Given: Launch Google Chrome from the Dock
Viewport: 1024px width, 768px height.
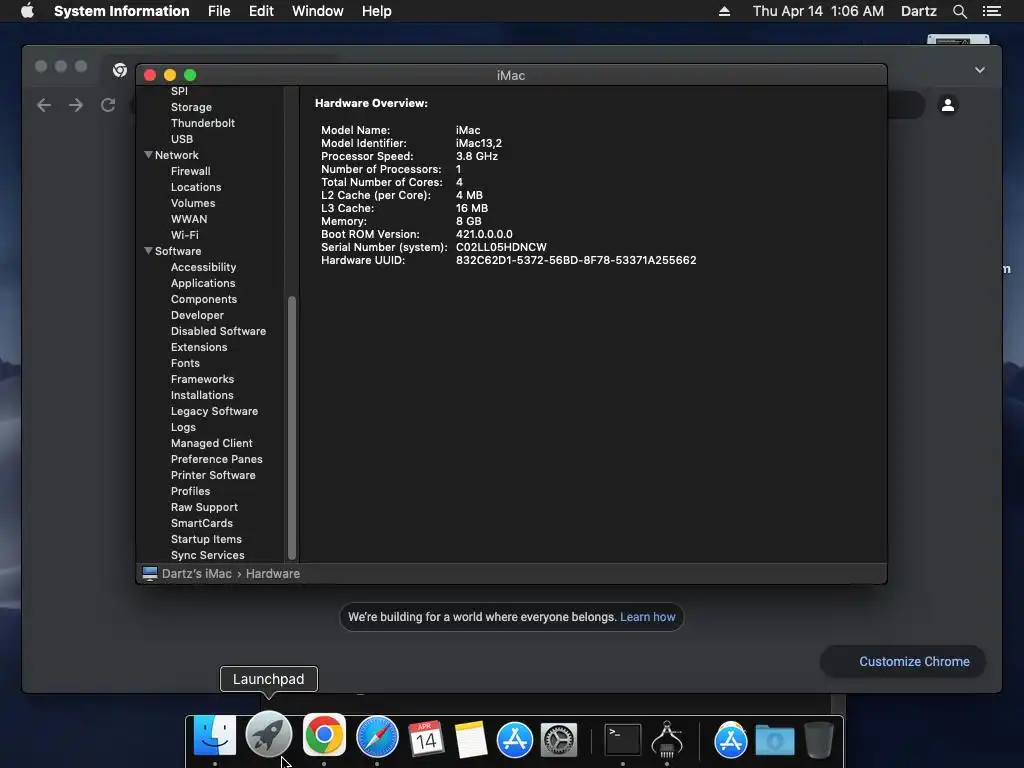Looking at the screenshot, I should pyautogui.click(x=324, y=735).
